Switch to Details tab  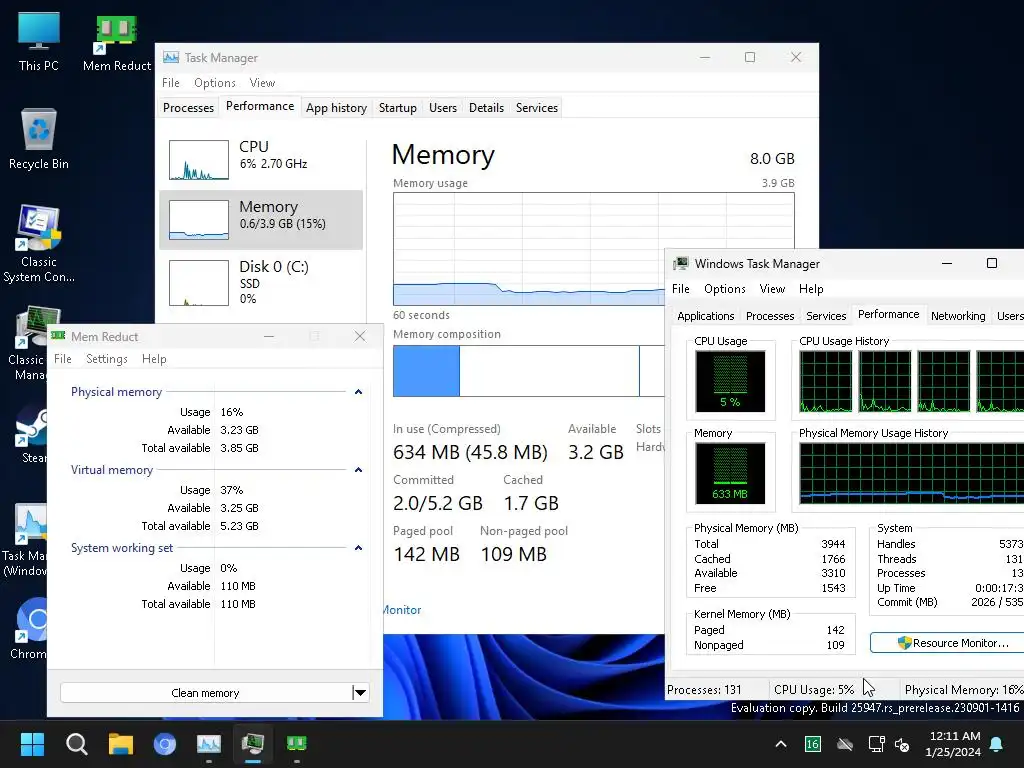[x=487, y=108]
